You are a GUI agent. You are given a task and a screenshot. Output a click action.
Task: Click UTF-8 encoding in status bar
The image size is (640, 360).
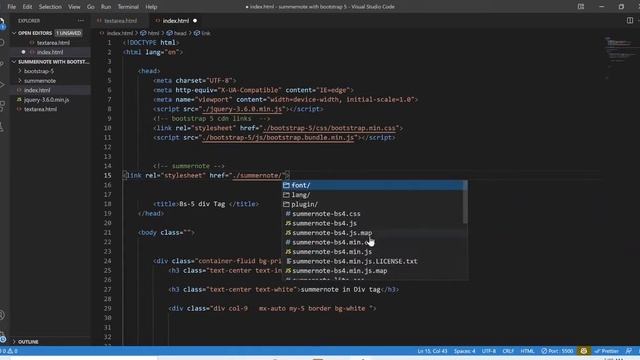pyautogui.click(x=489, y=351)
